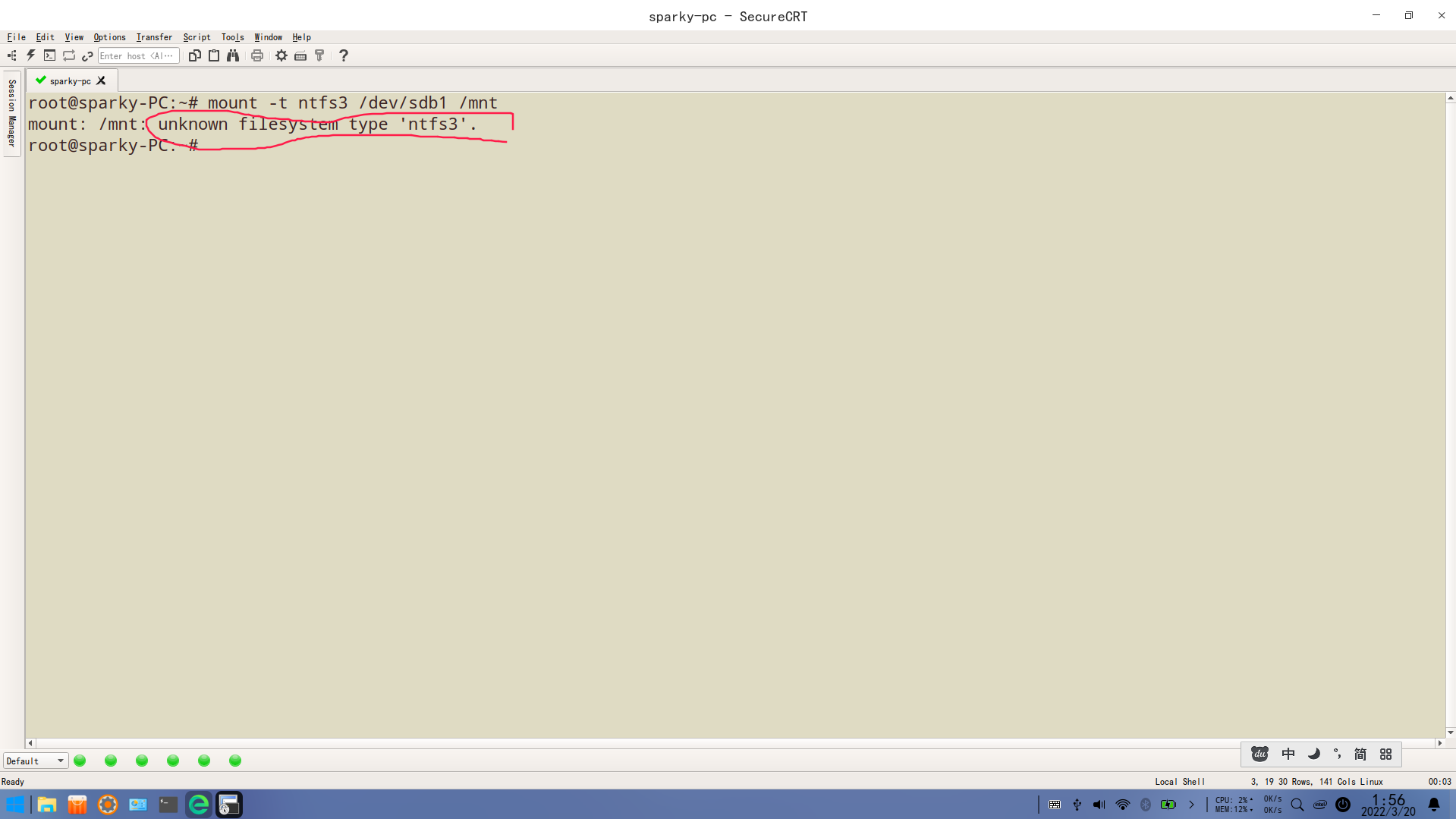Click the Disconnect chain-link icon
Viewport: 1456px width, 819px height.
tap(87, 55)
